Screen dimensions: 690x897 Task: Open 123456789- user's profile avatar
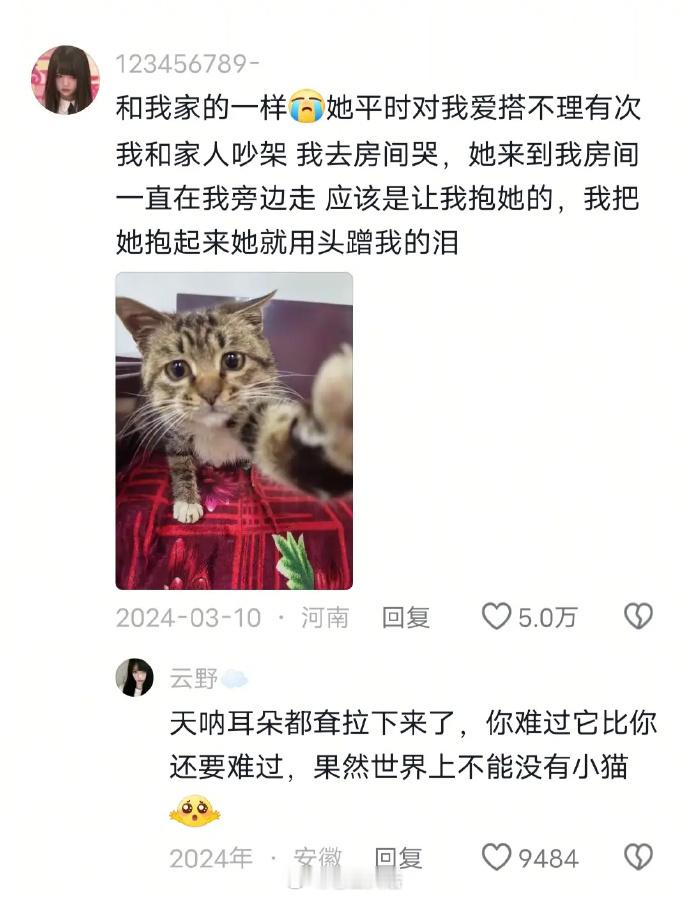click(x=65, y=80)
